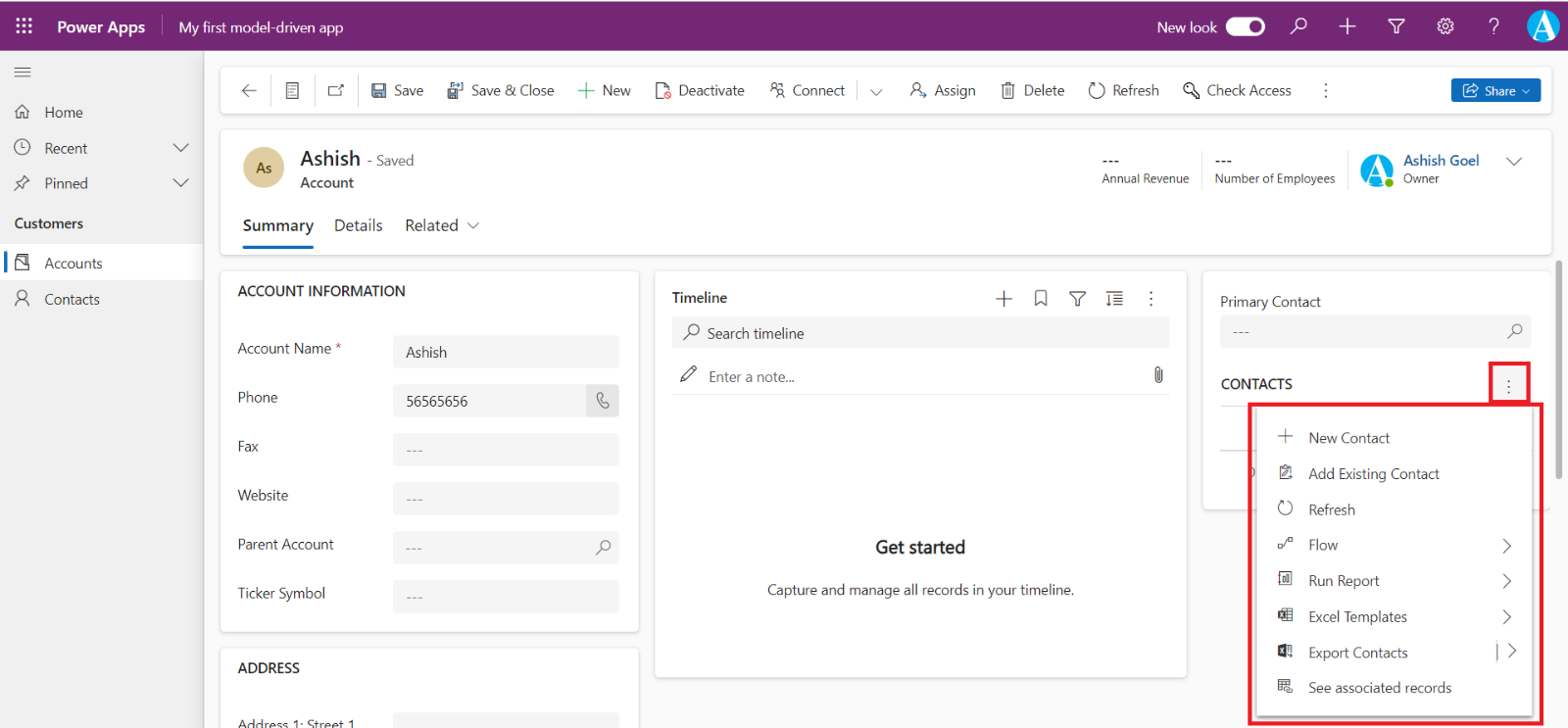The image size is (1568, 728).
Task: Open the Related tab dropdown
Action: point(443,225)
